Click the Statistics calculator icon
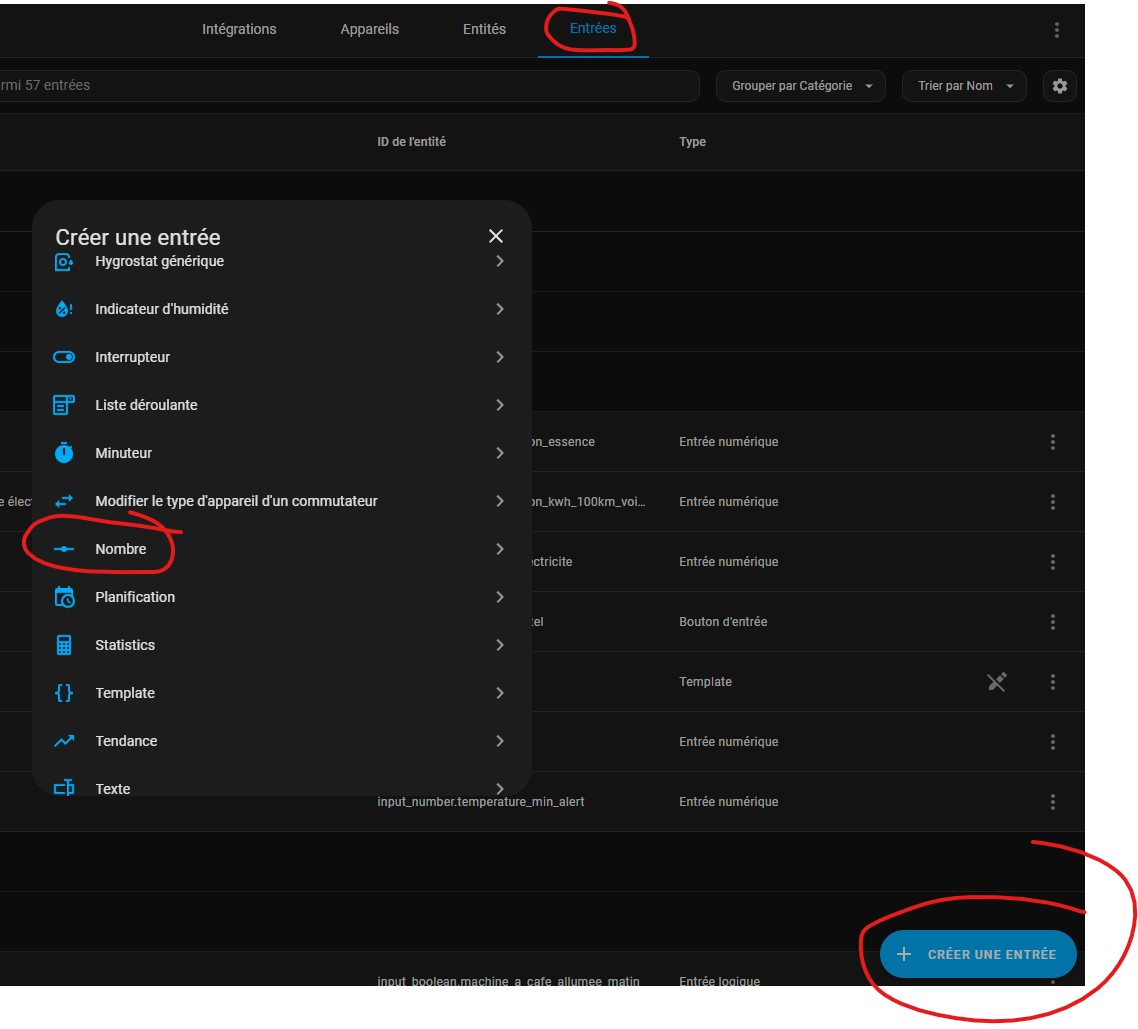 (64, 645)
